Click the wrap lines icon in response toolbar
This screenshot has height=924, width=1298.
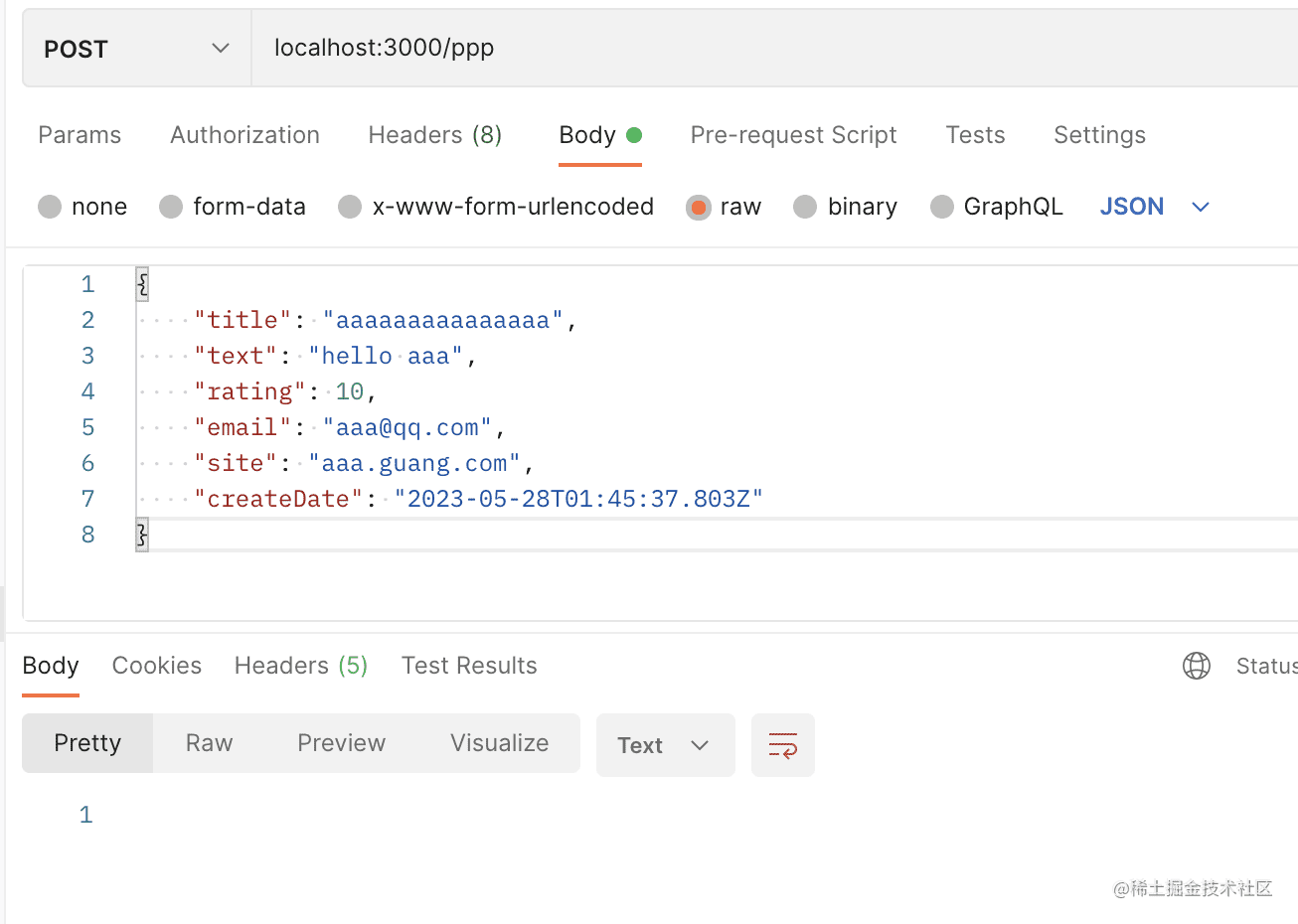tap(782, 745)
